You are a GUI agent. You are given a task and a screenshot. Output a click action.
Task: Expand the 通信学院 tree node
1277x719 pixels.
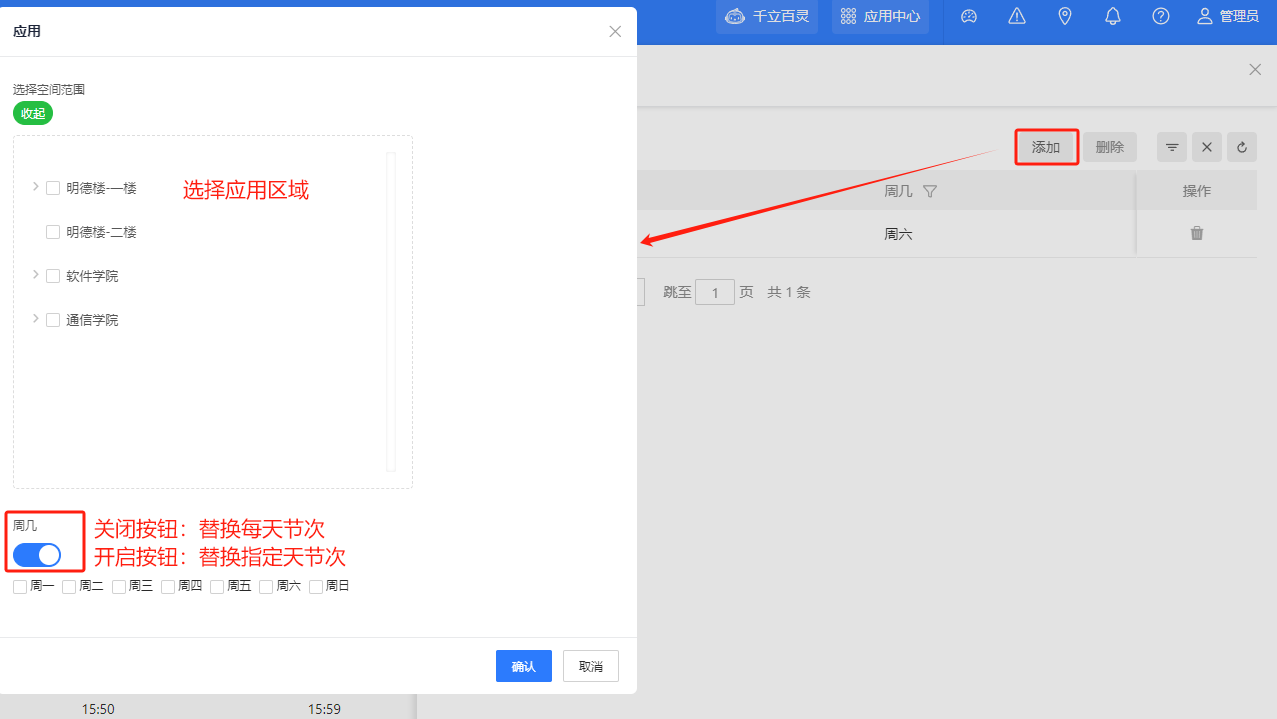[x=36, y=319]
